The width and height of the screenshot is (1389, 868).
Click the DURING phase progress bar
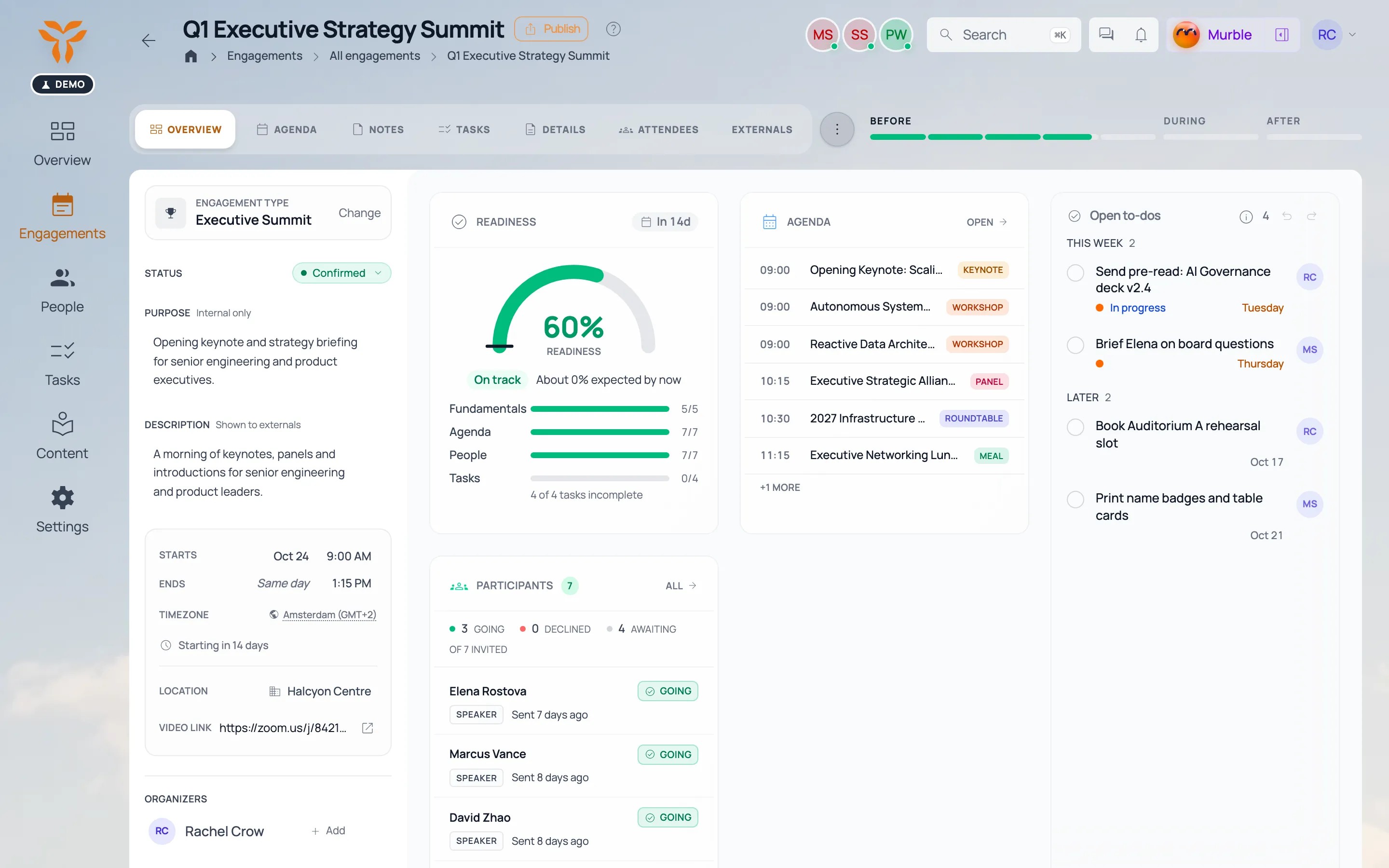click(1211, 137)
